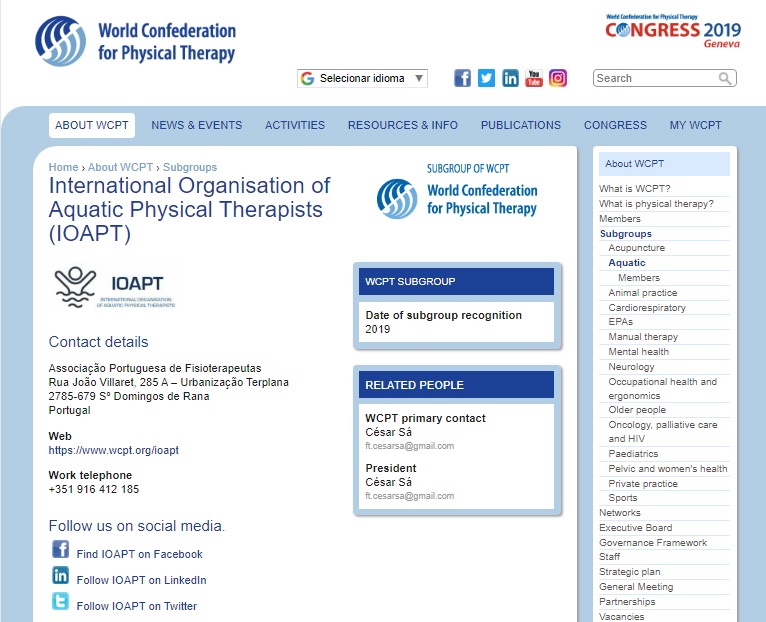The image size is (766, 622).
Task: Open Executive Board in sidebar
Action: click(636, 528)
